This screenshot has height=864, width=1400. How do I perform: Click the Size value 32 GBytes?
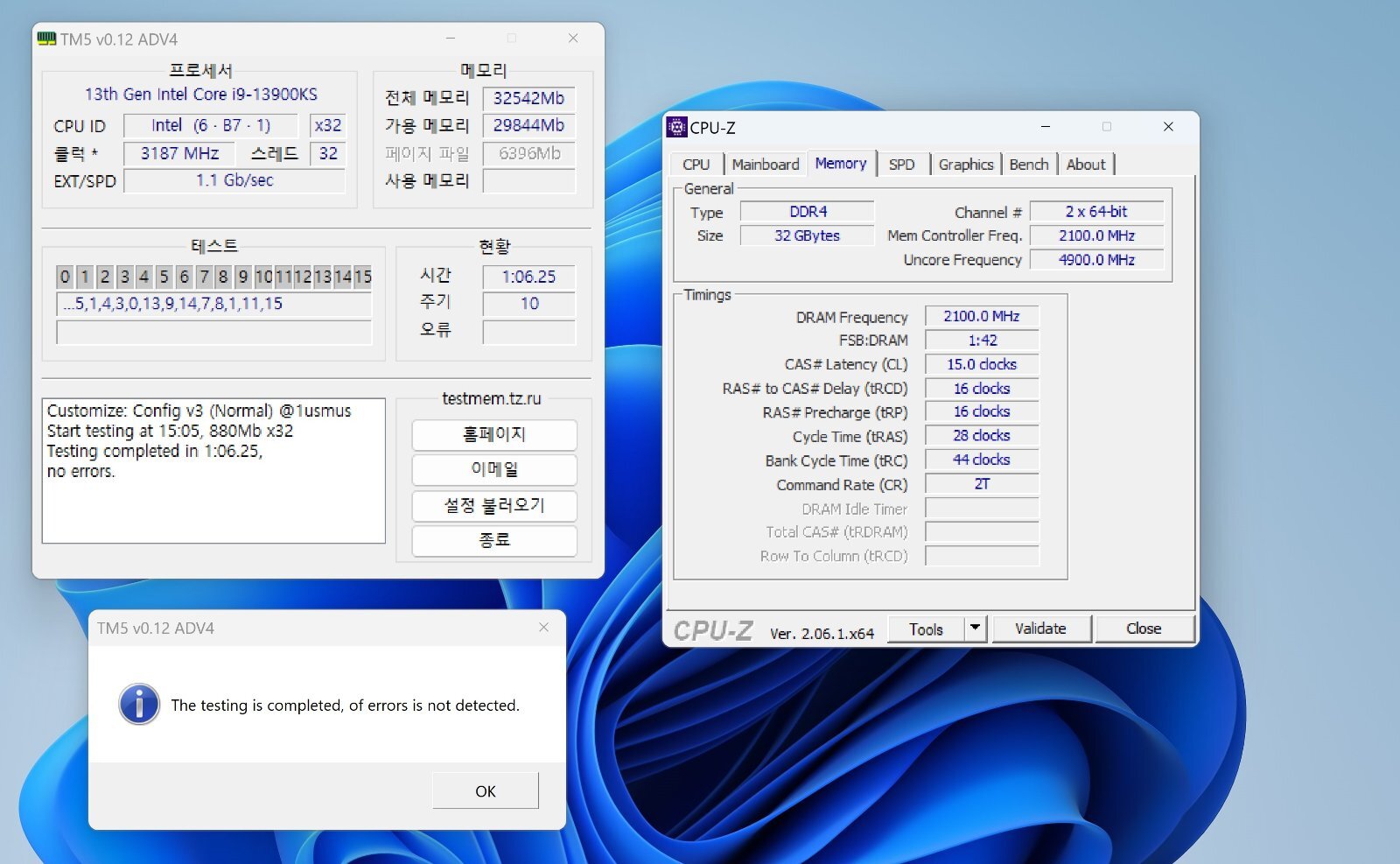click(808, 235)
